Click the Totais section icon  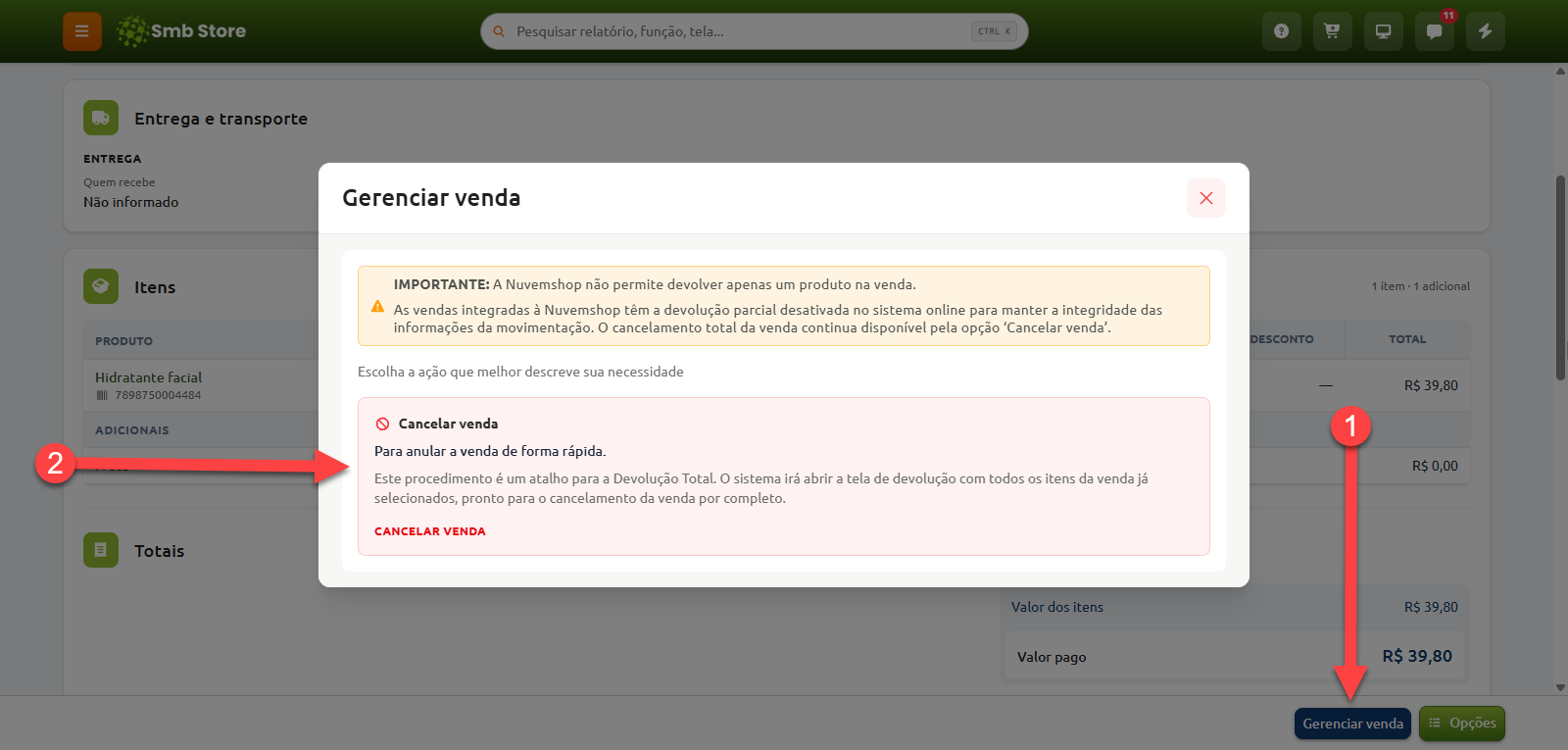click(x=101, y=550)
